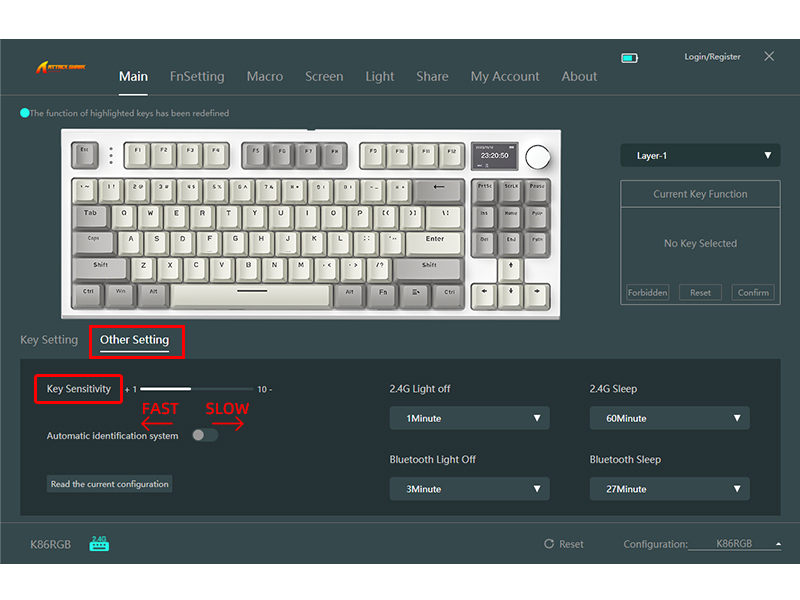This screenshot has height=600, width=800.
Task: Click the 2.4G connection keyboard icon
Action: 99,543
